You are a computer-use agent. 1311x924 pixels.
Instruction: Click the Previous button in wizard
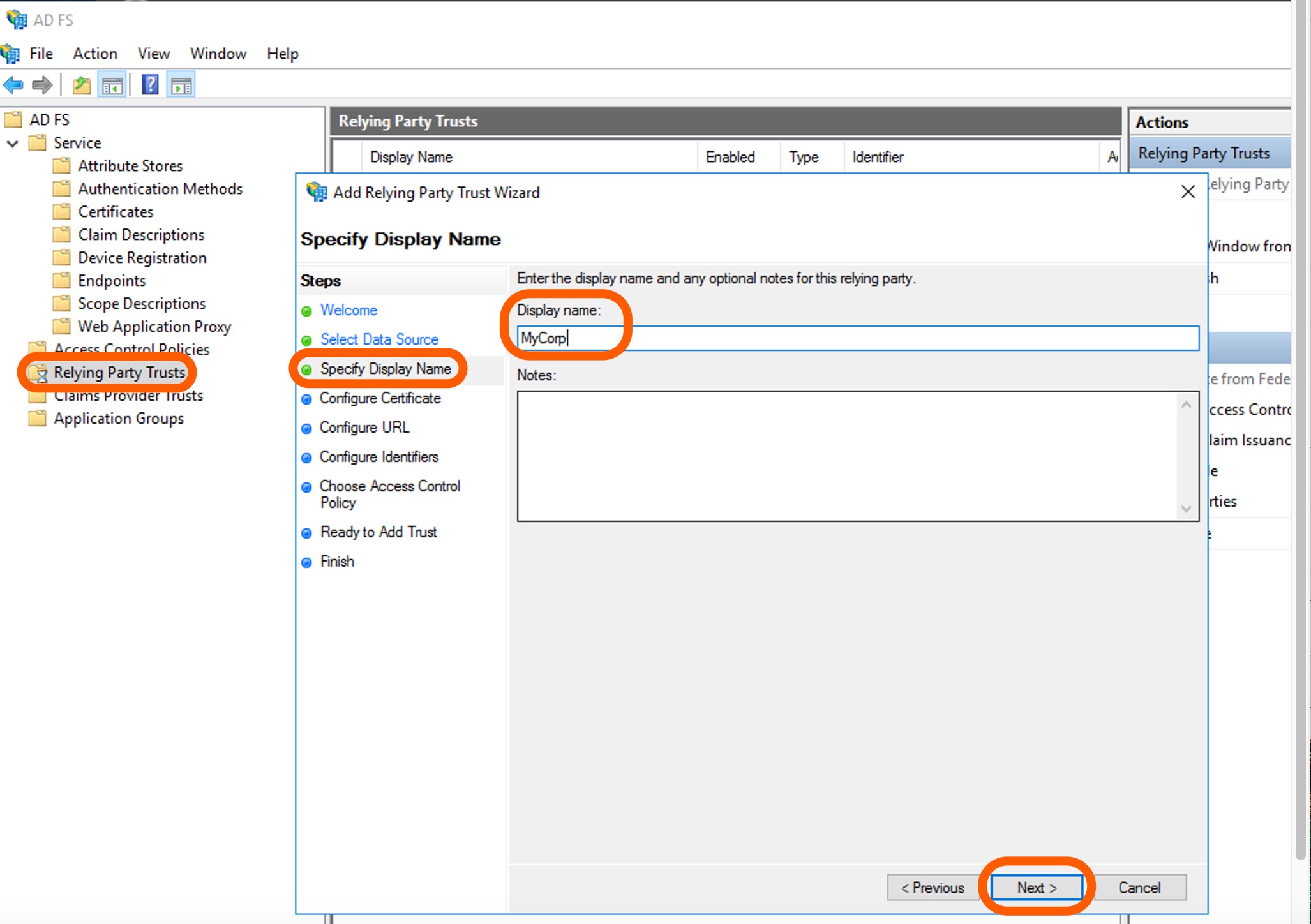click(x=933, y=888)
